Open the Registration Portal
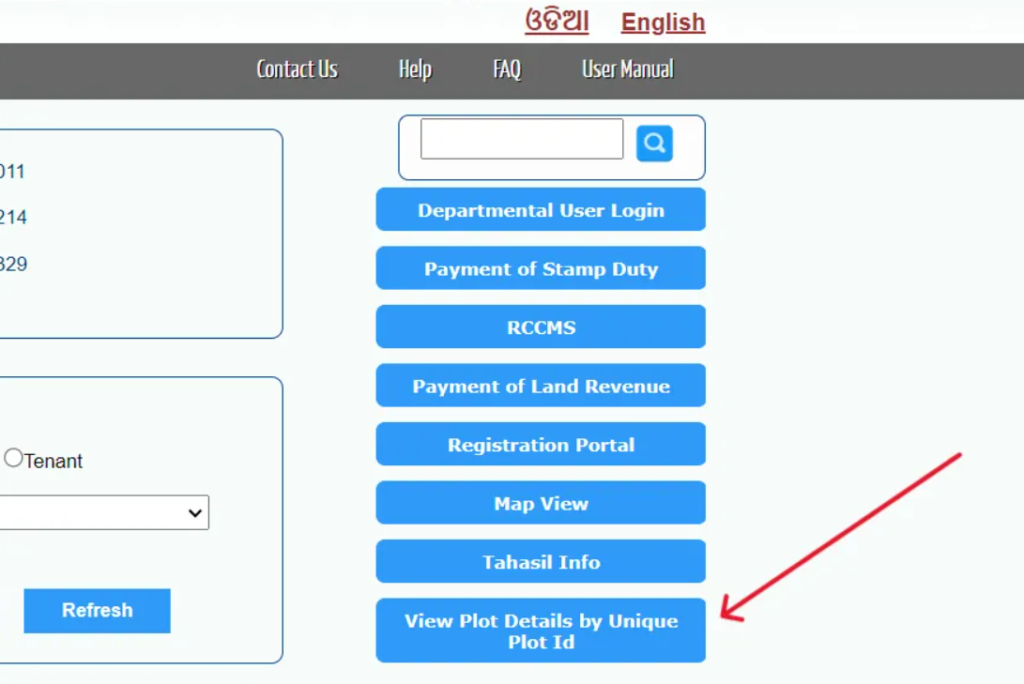 [x=540, y=445]
